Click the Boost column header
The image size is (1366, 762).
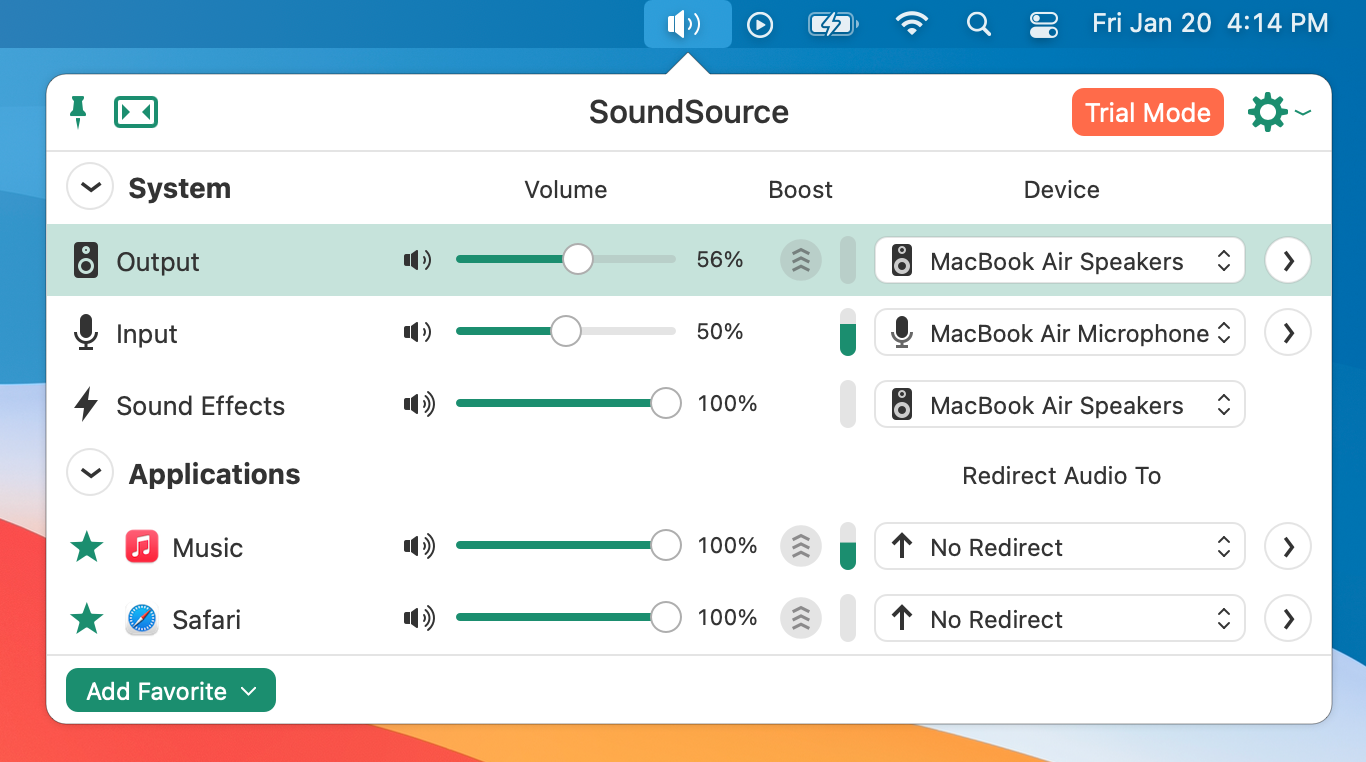coord(800,190)
